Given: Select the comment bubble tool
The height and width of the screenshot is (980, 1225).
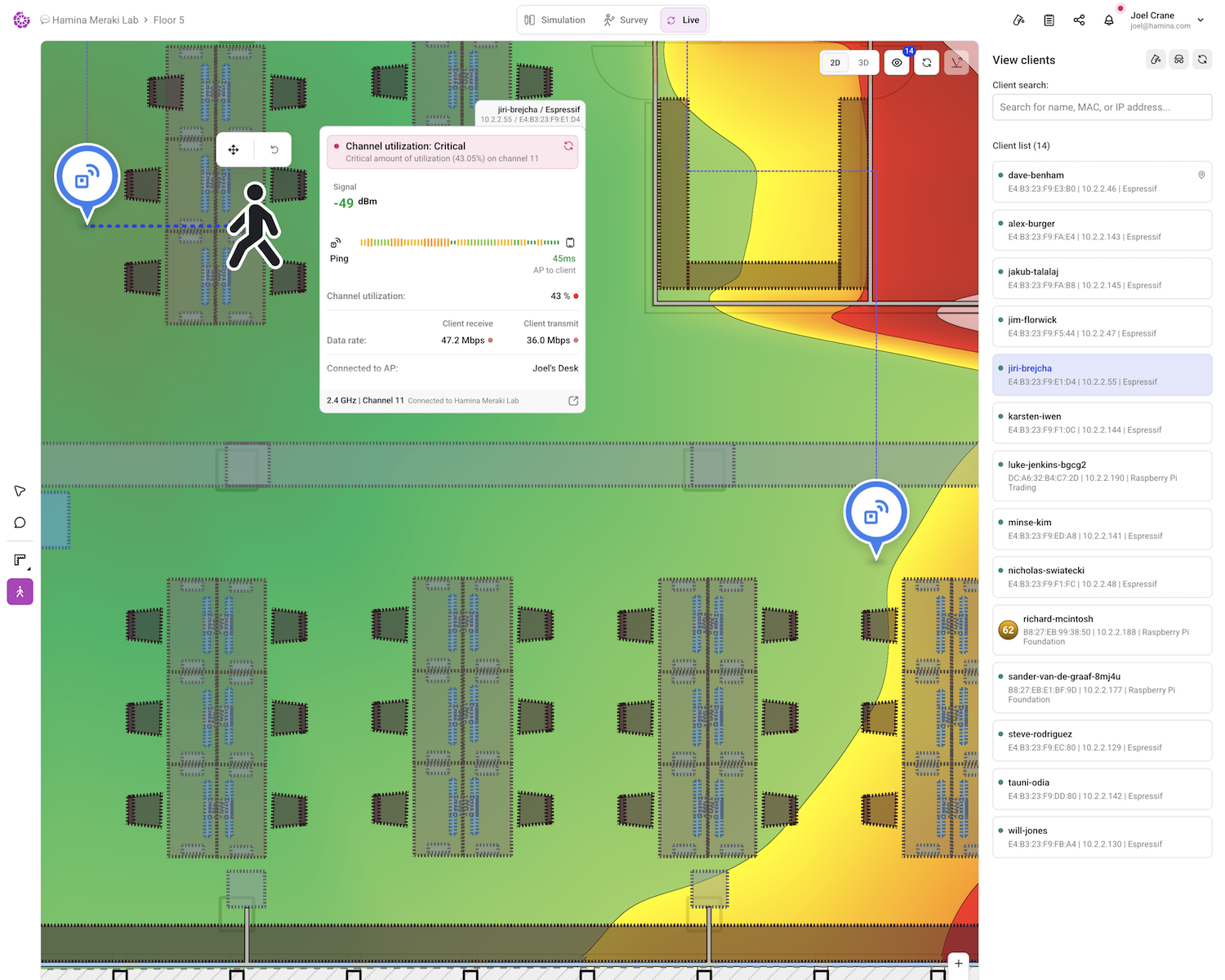Looking at the screenshot, I should [20, 523].
